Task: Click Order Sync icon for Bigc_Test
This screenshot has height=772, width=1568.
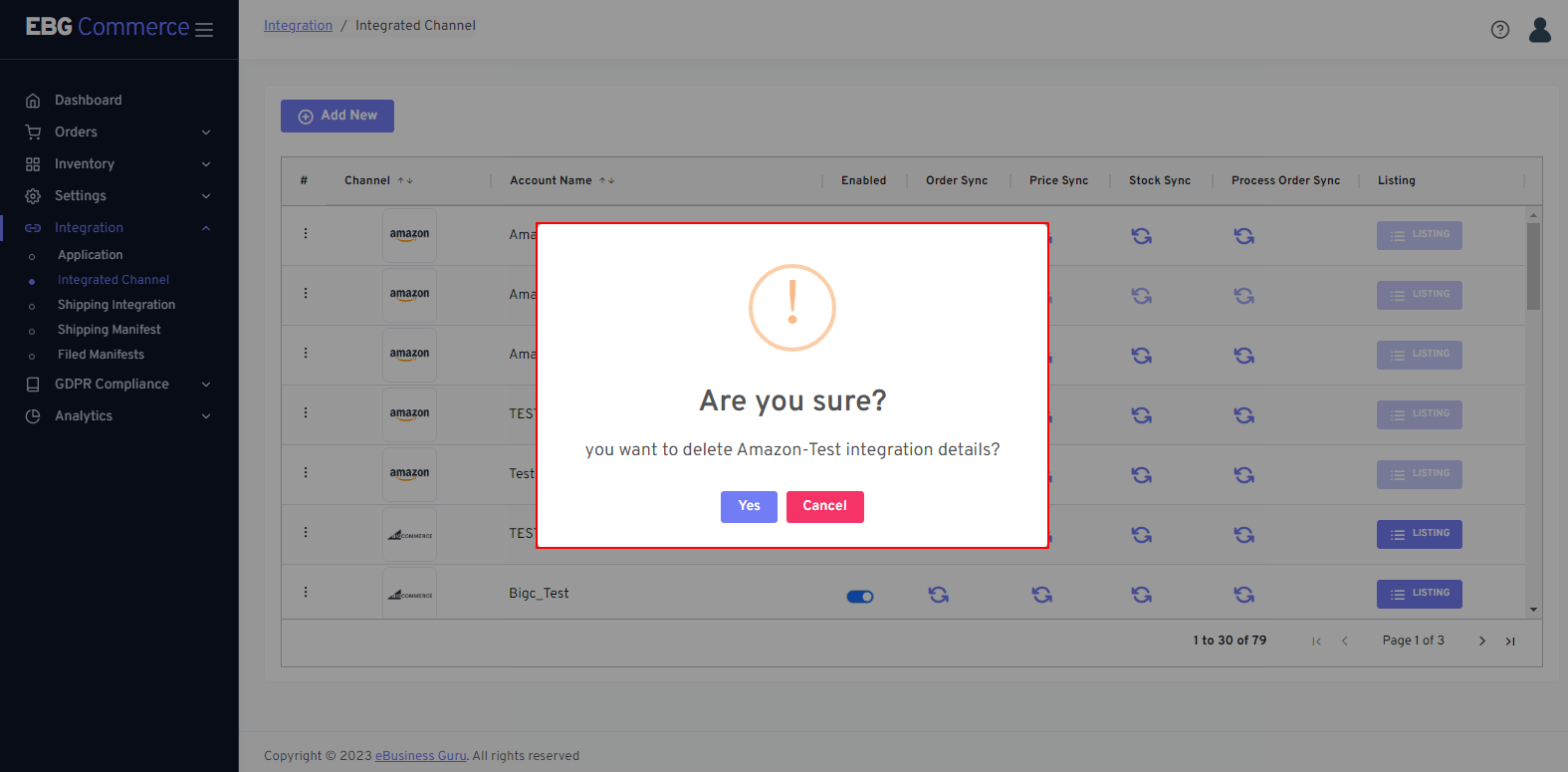Action: [x=938, y=595]
